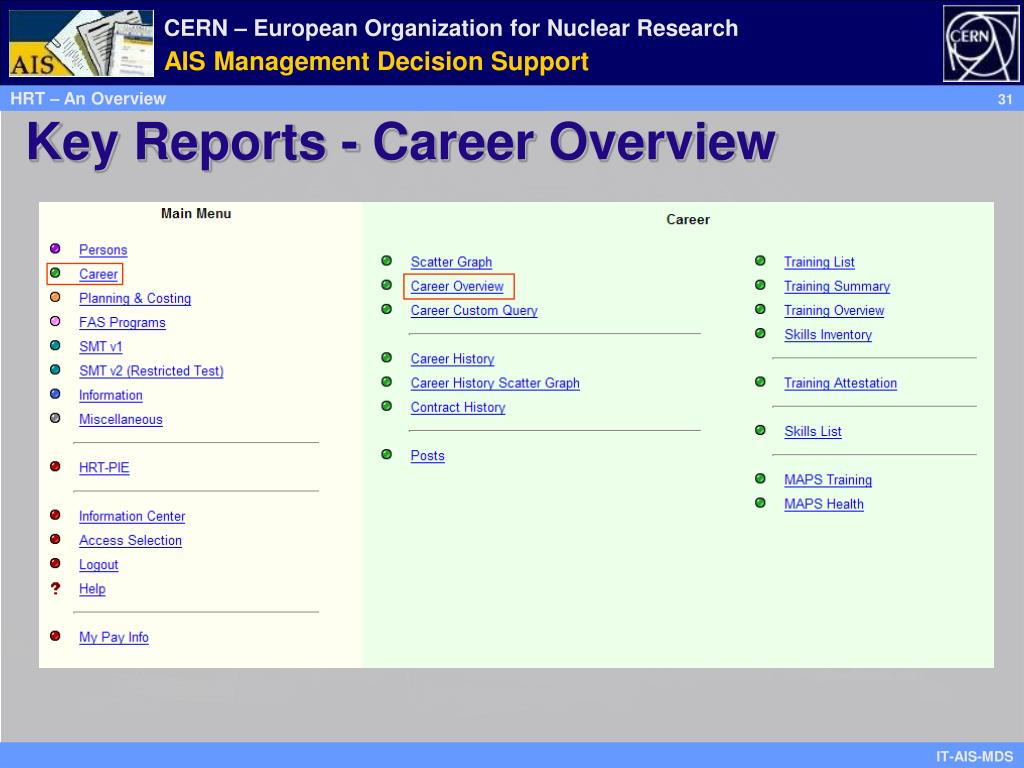Click the green bullet beside Career in Main Menu

point(55,273)
